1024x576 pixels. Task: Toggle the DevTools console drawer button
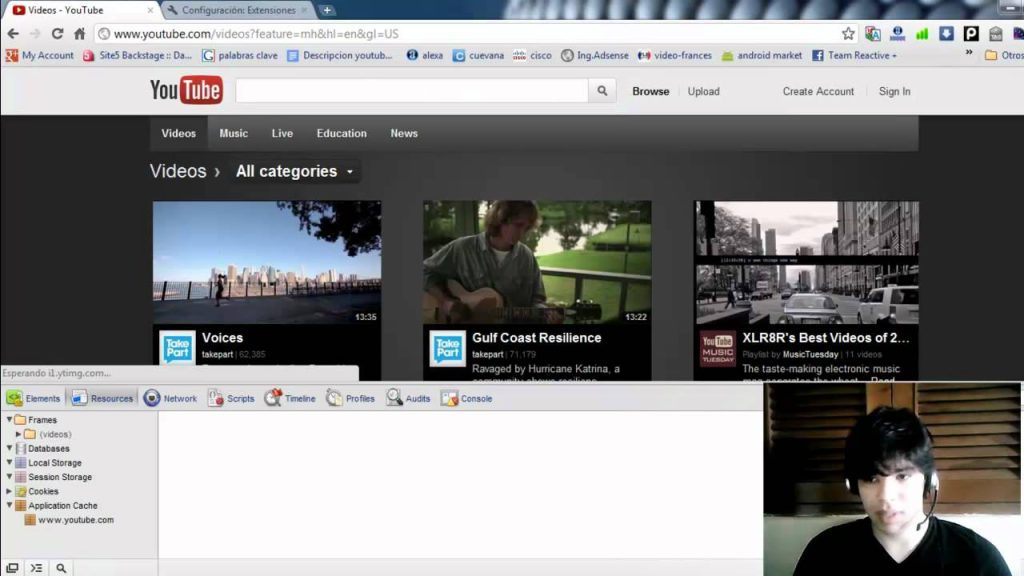click(x=37, y=568)
